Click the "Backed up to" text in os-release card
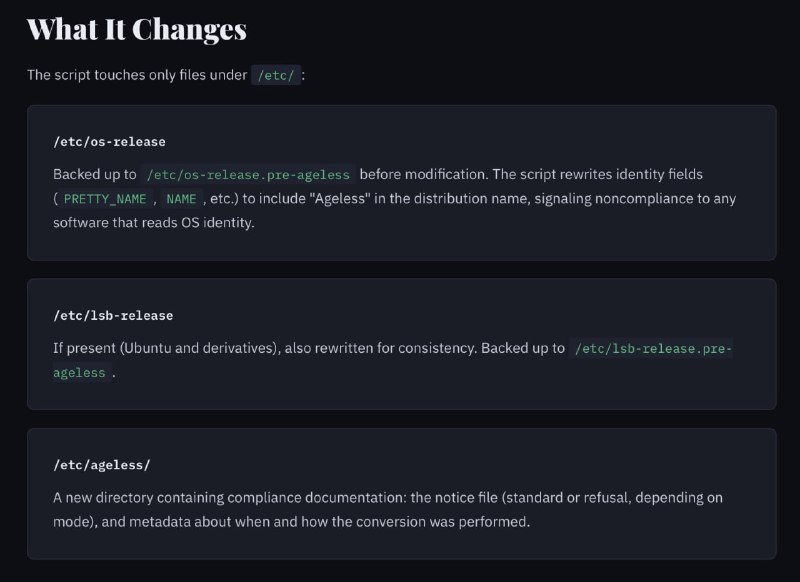 point(94,174)
